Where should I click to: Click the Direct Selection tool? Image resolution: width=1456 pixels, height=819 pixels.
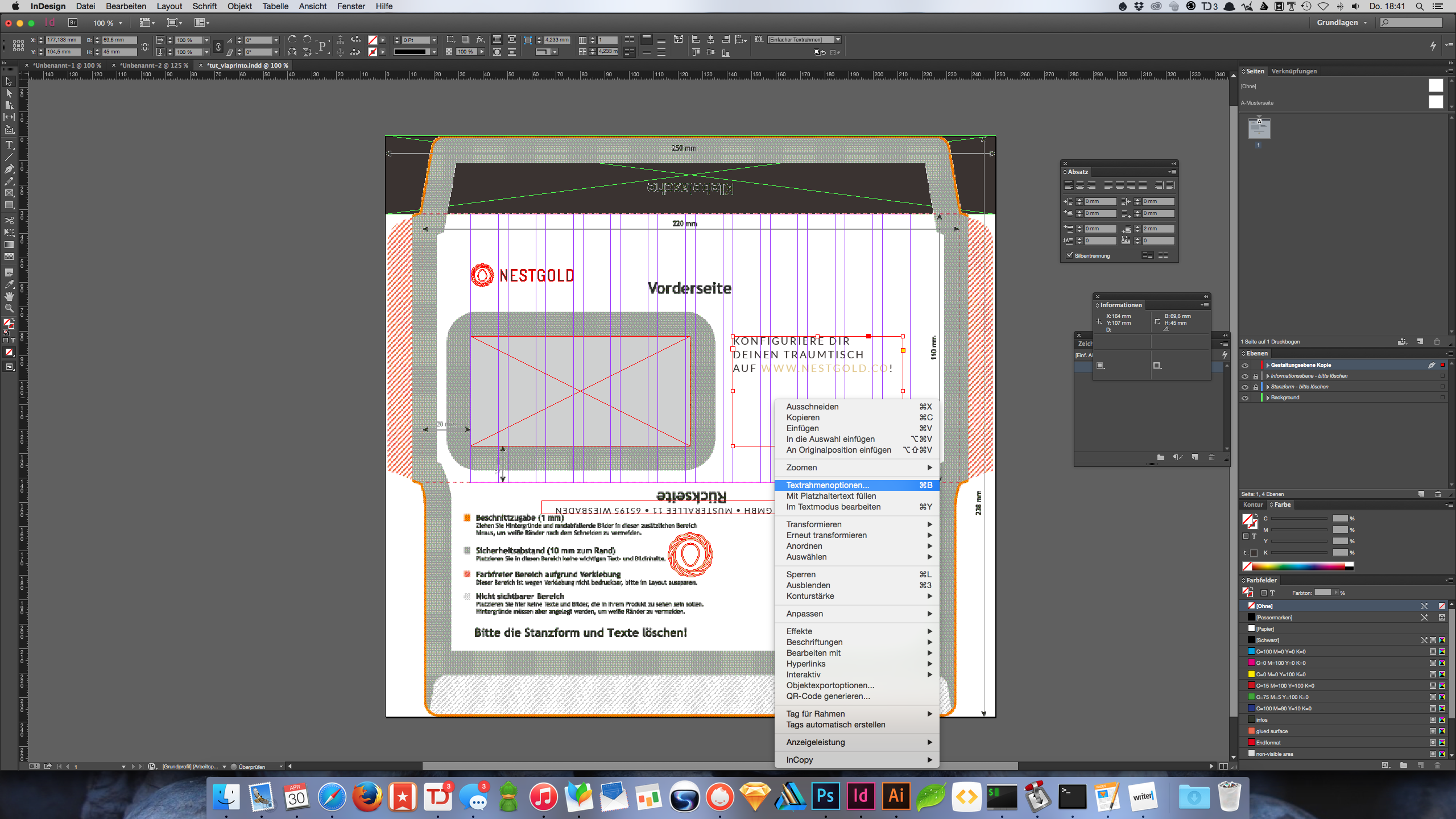pyautogui.click(x=9, y=93)
